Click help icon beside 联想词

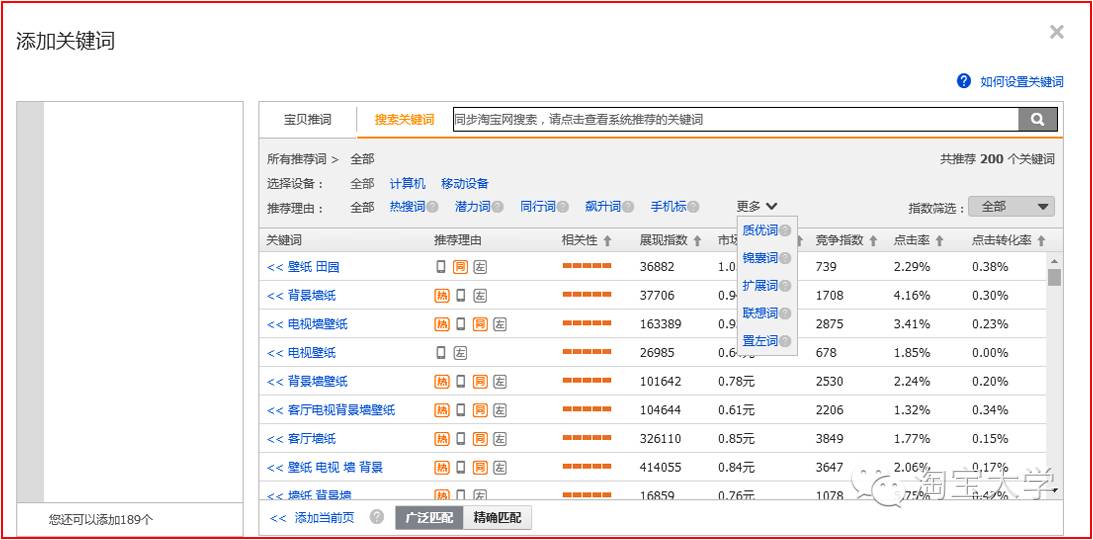pyautogui.click(x=786, y=314)
